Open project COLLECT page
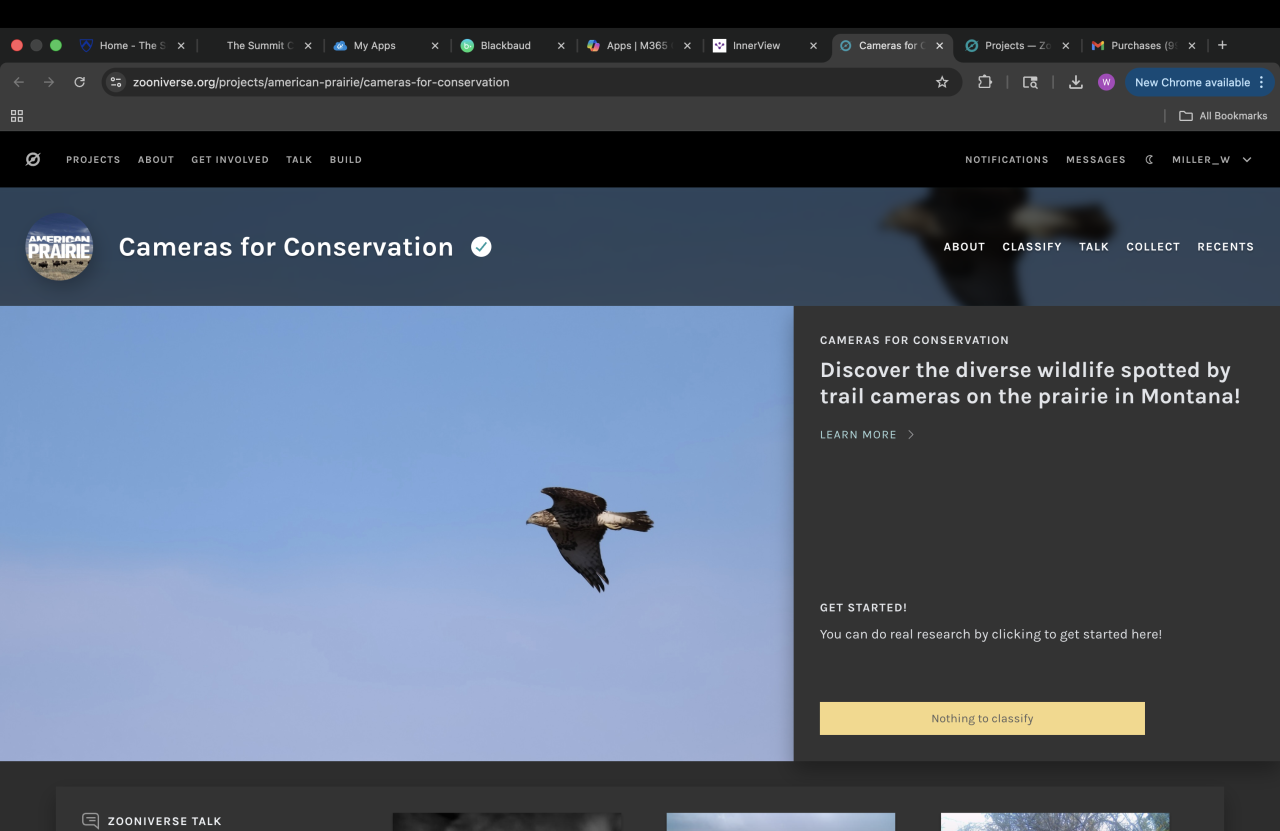This screenshot has height=831, width=1280. click(1153, 247)
